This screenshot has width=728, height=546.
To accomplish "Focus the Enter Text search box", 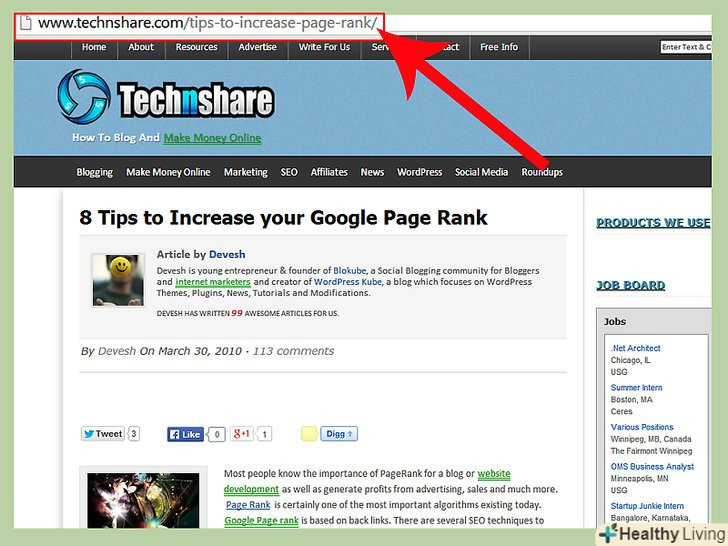I will point(686,47).
